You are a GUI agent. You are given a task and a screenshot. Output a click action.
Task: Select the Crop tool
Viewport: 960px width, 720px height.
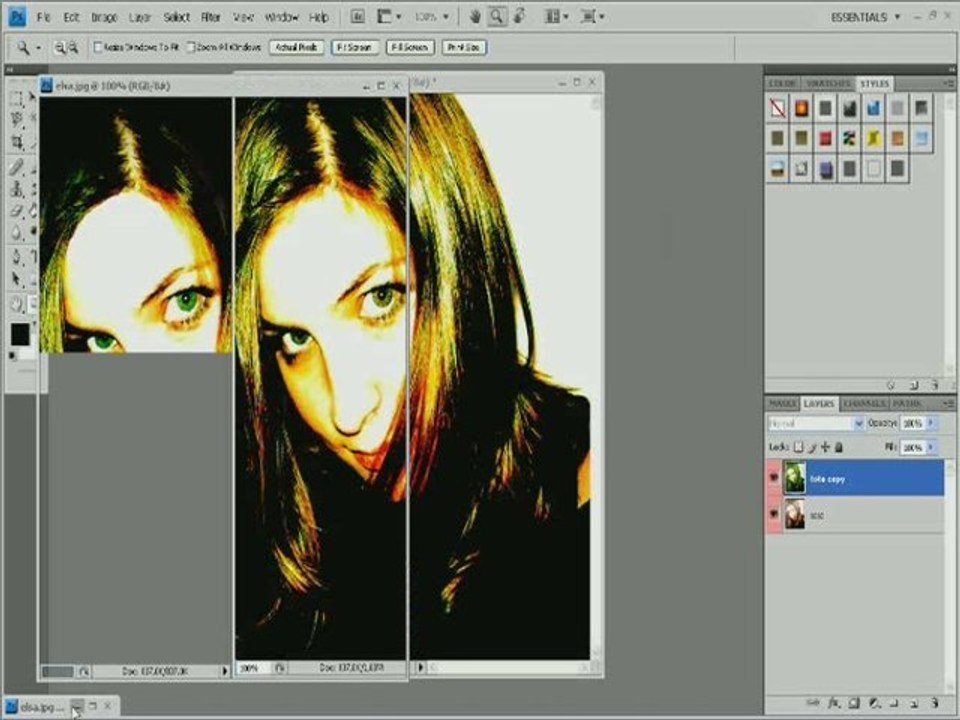coord(17,143)
